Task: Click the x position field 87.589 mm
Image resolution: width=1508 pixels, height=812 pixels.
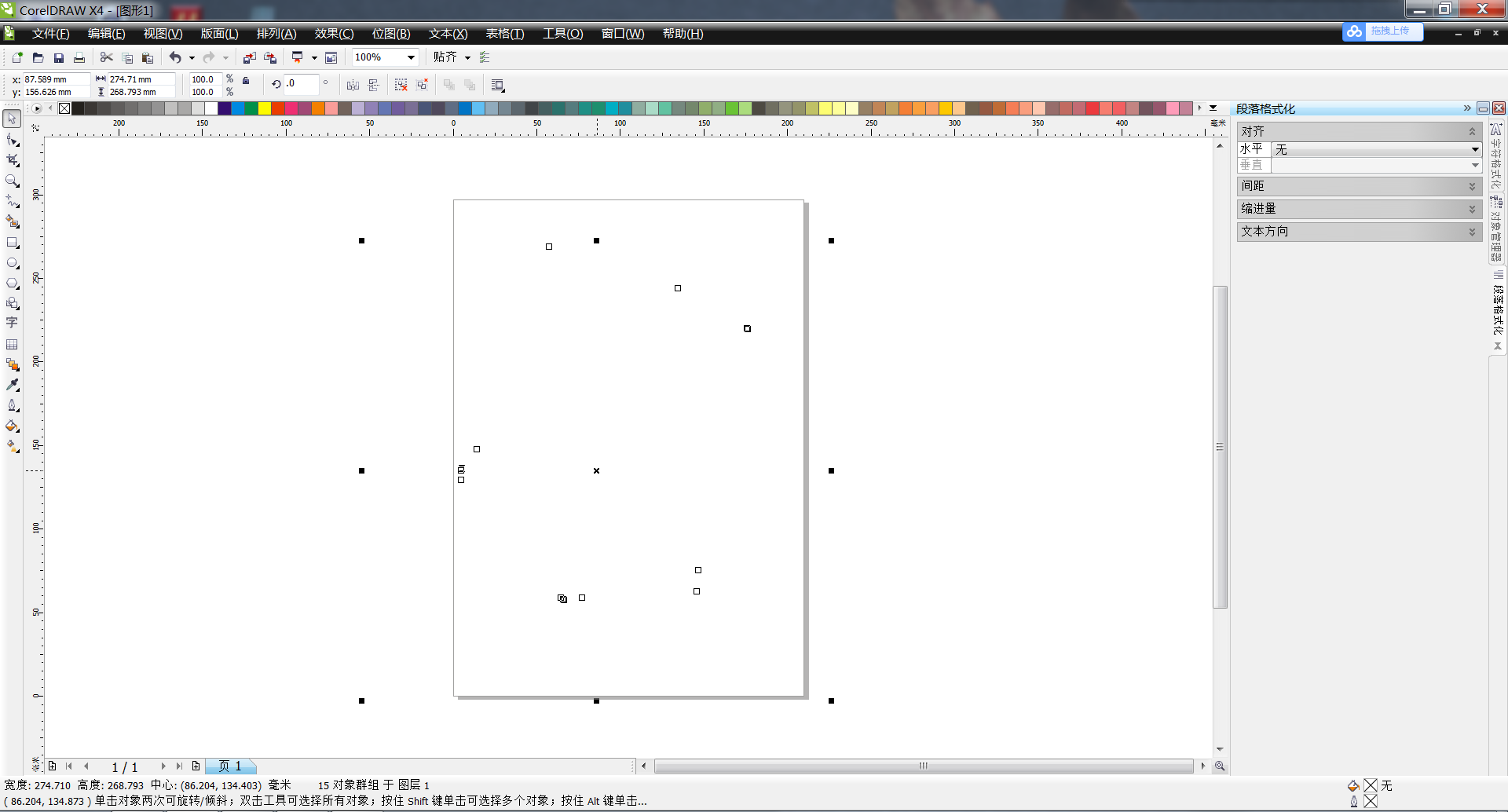Action: point(56,79)
